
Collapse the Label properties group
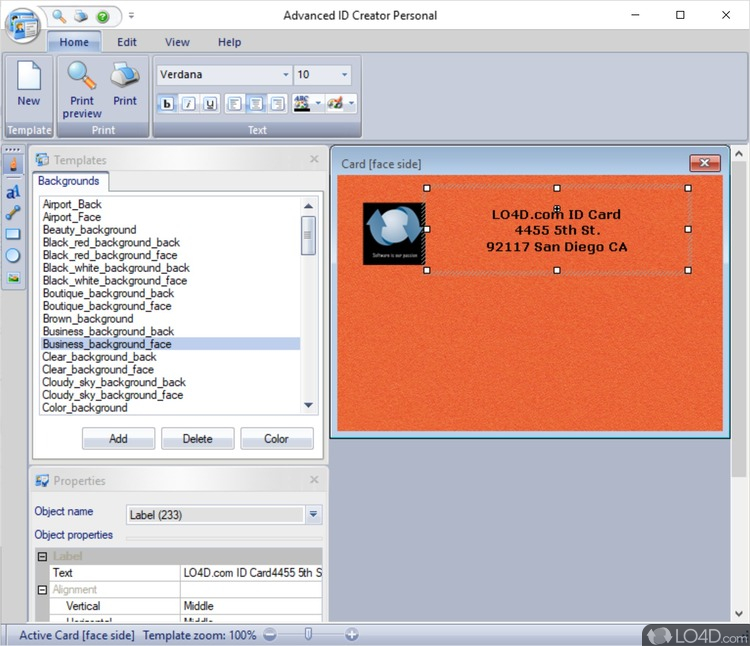tap(43, 557)
